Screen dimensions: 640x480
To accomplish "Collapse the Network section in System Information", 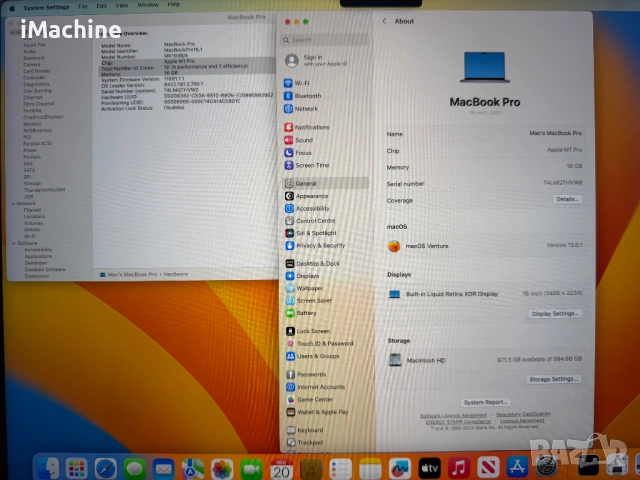I will click(13, 203).
